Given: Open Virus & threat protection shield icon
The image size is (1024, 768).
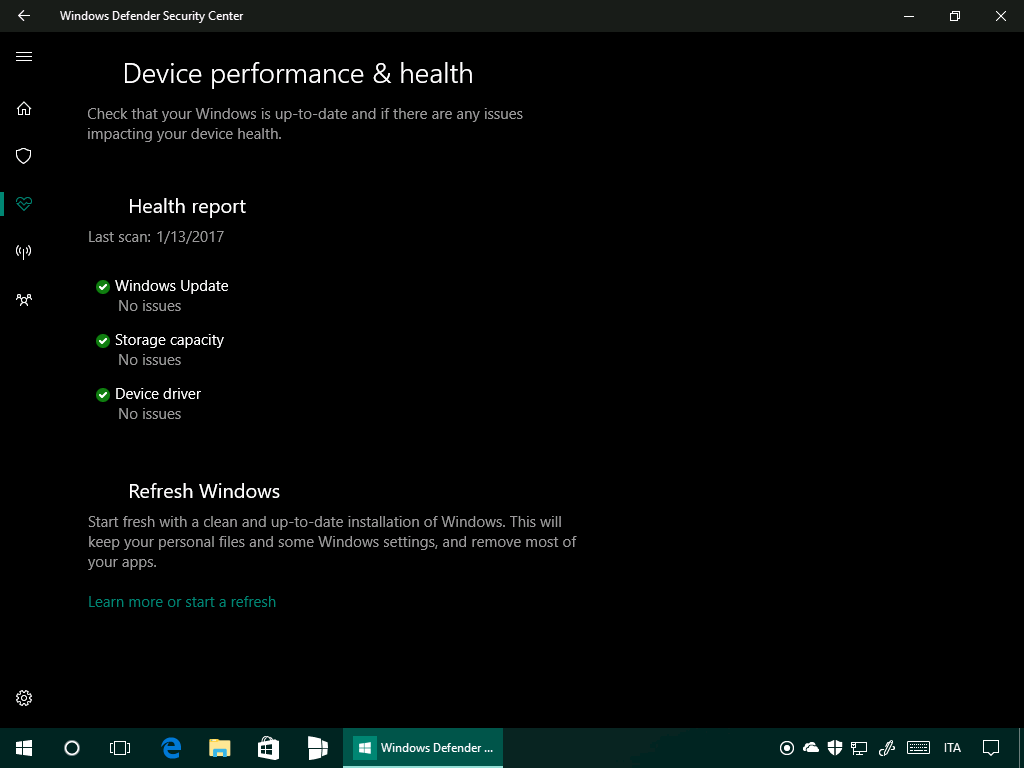Looking at the screenshot, I should click(x=24, y=156).
